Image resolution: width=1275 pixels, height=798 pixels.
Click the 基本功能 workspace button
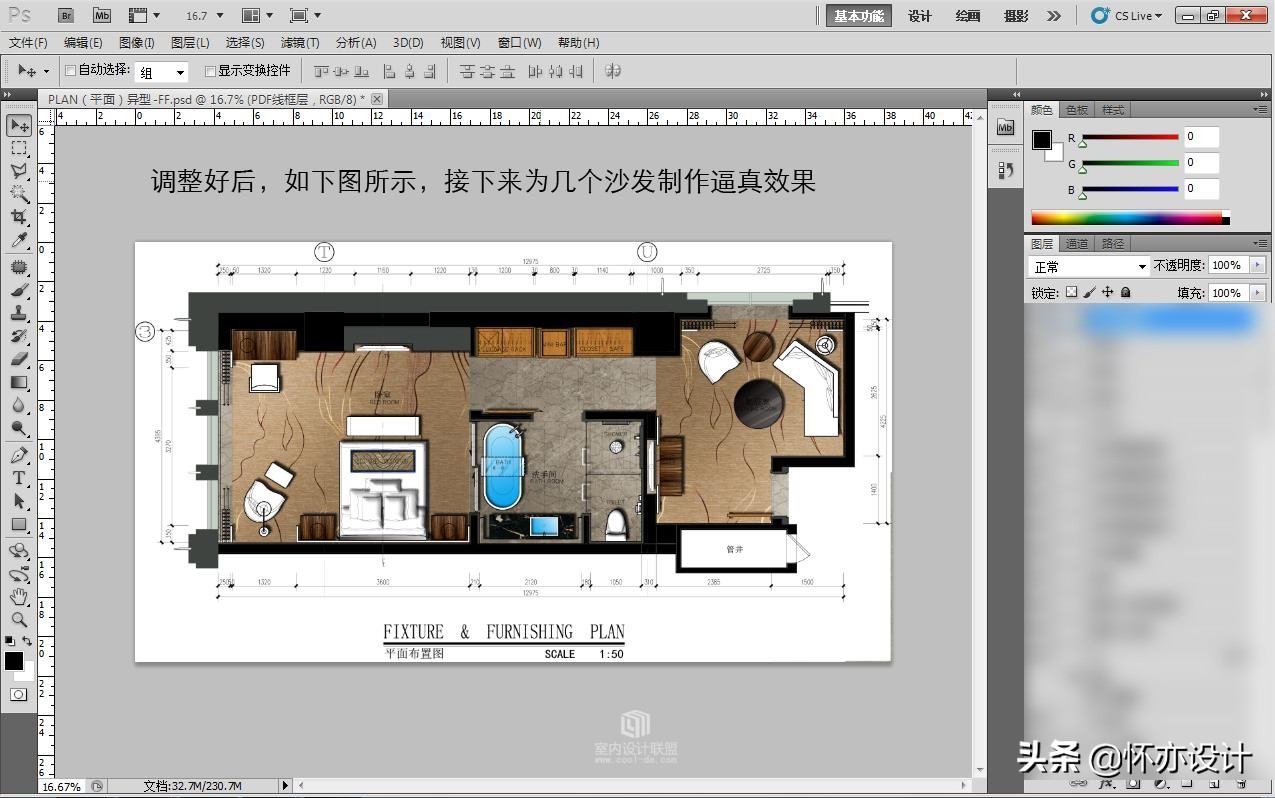857,15
